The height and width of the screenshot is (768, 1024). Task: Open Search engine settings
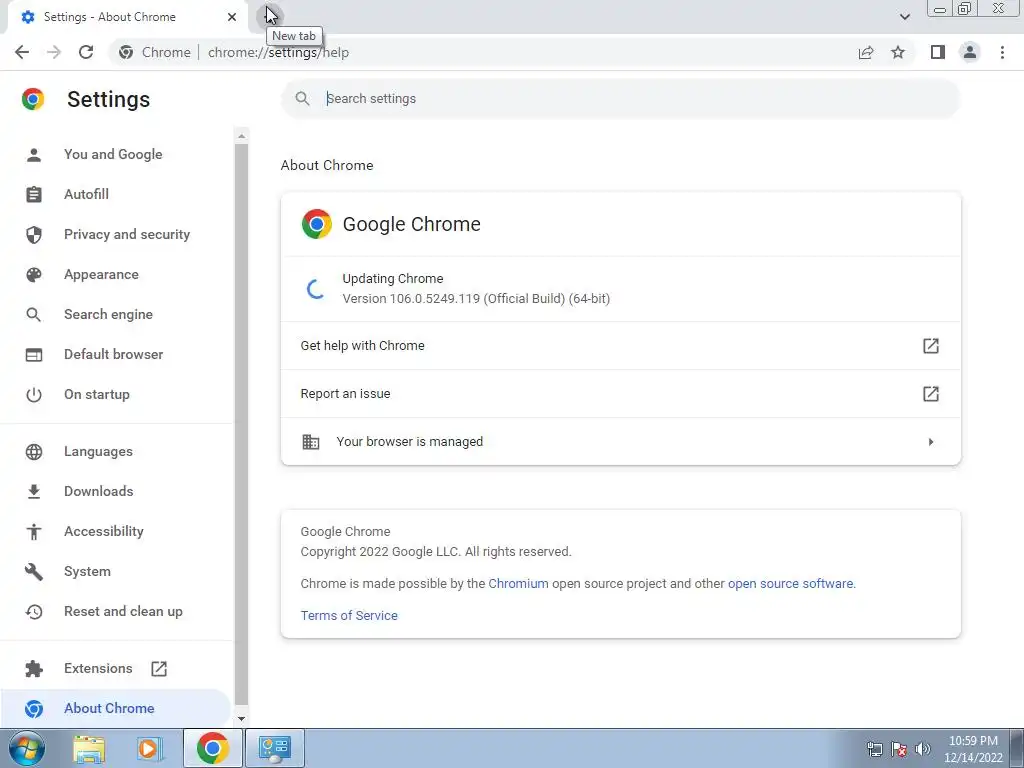(108, 314)
